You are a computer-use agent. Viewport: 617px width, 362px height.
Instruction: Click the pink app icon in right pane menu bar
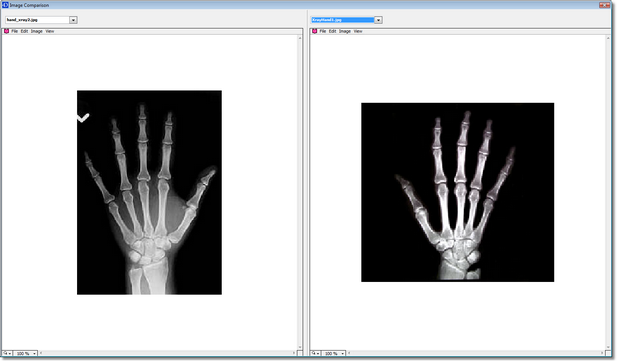coord(314,31)
